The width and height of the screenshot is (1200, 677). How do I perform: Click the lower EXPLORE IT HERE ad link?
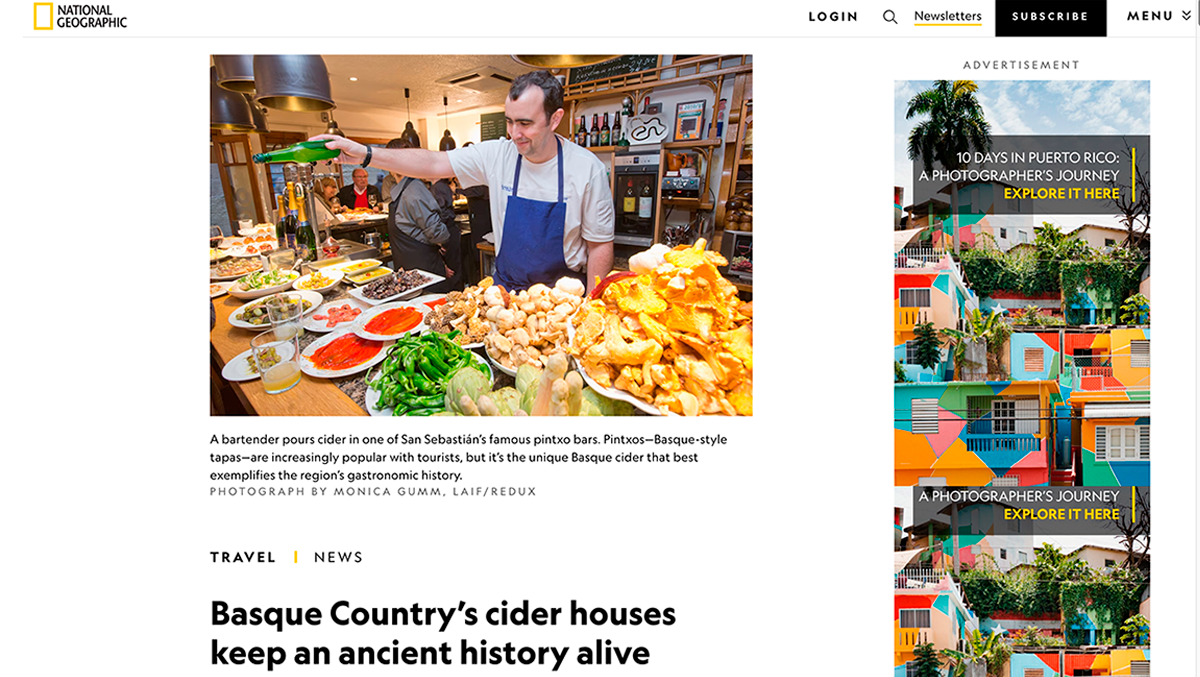pos(1061,514)
